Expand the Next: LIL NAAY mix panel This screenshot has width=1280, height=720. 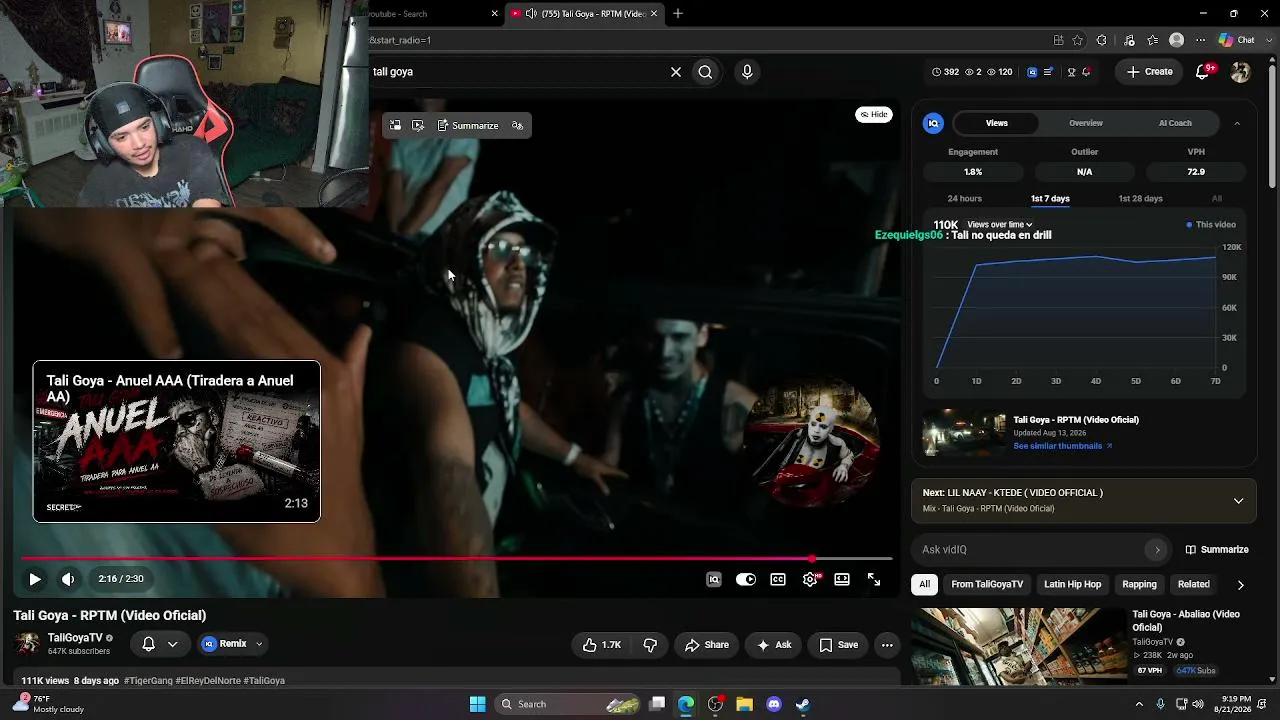pyautogui.click(x=1238, y=501)
